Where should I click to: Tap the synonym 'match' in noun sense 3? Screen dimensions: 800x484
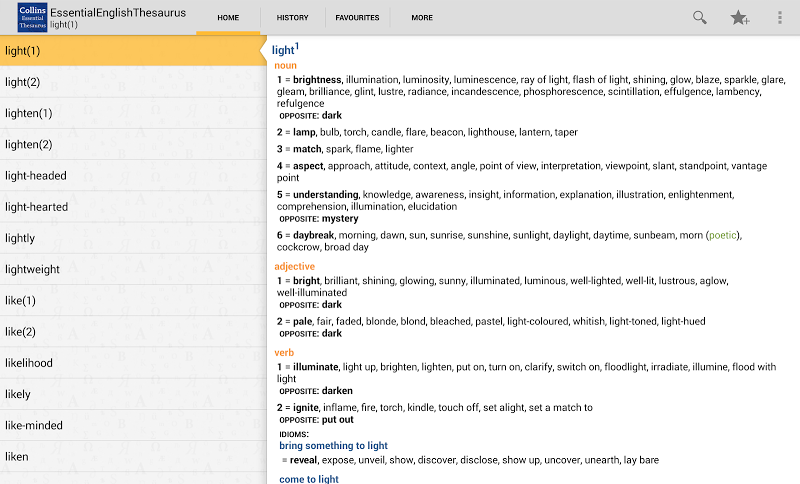[307, 149]
